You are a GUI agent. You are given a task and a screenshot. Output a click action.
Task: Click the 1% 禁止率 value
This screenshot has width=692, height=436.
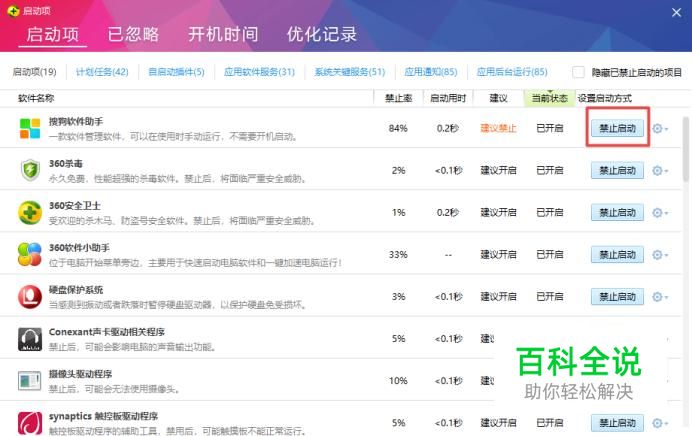pos(398,213)
